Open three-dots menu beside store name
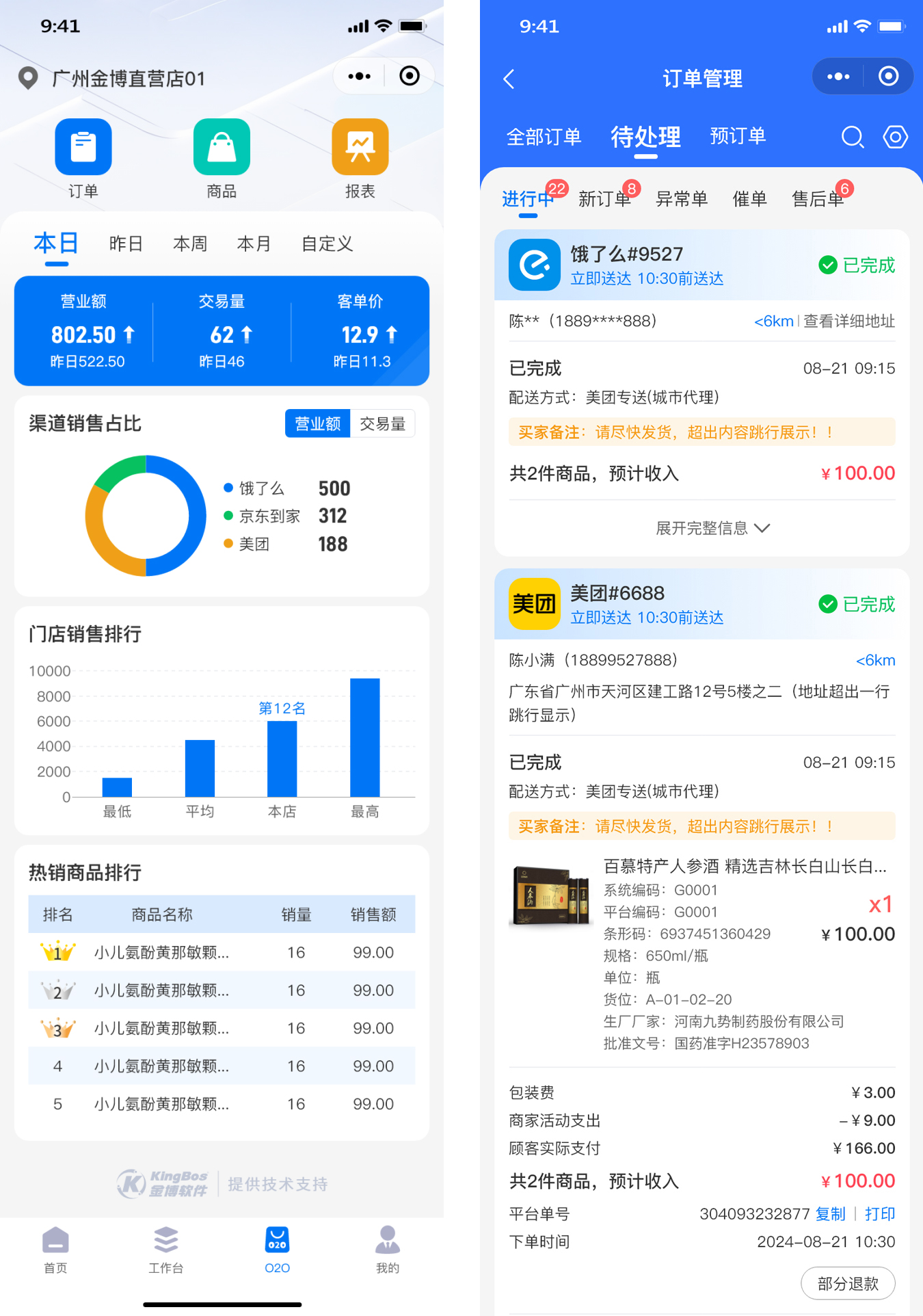Image resolution: width=923 pixels, height=1316 pixels. click(359, 77)
